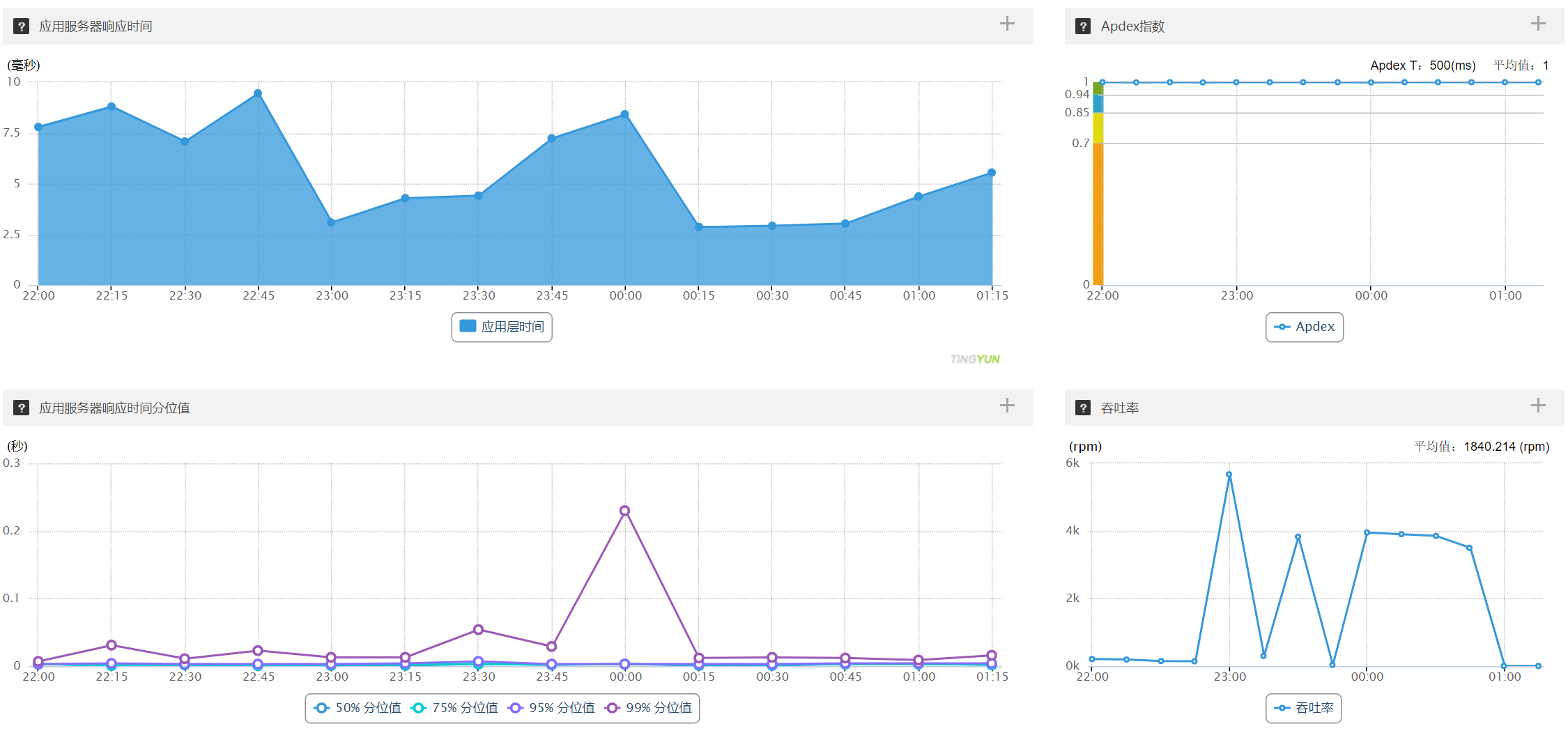1568x733 pixels.
Task: Click the response time data point at 22:45
Action: point(258,93)
